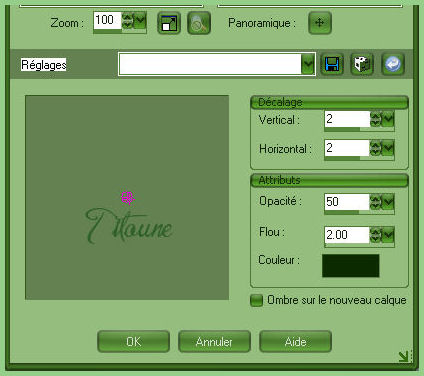This screenshot has width=424, height=376.
Task: Click the save preset floppy disk icon
Action: 332,64
